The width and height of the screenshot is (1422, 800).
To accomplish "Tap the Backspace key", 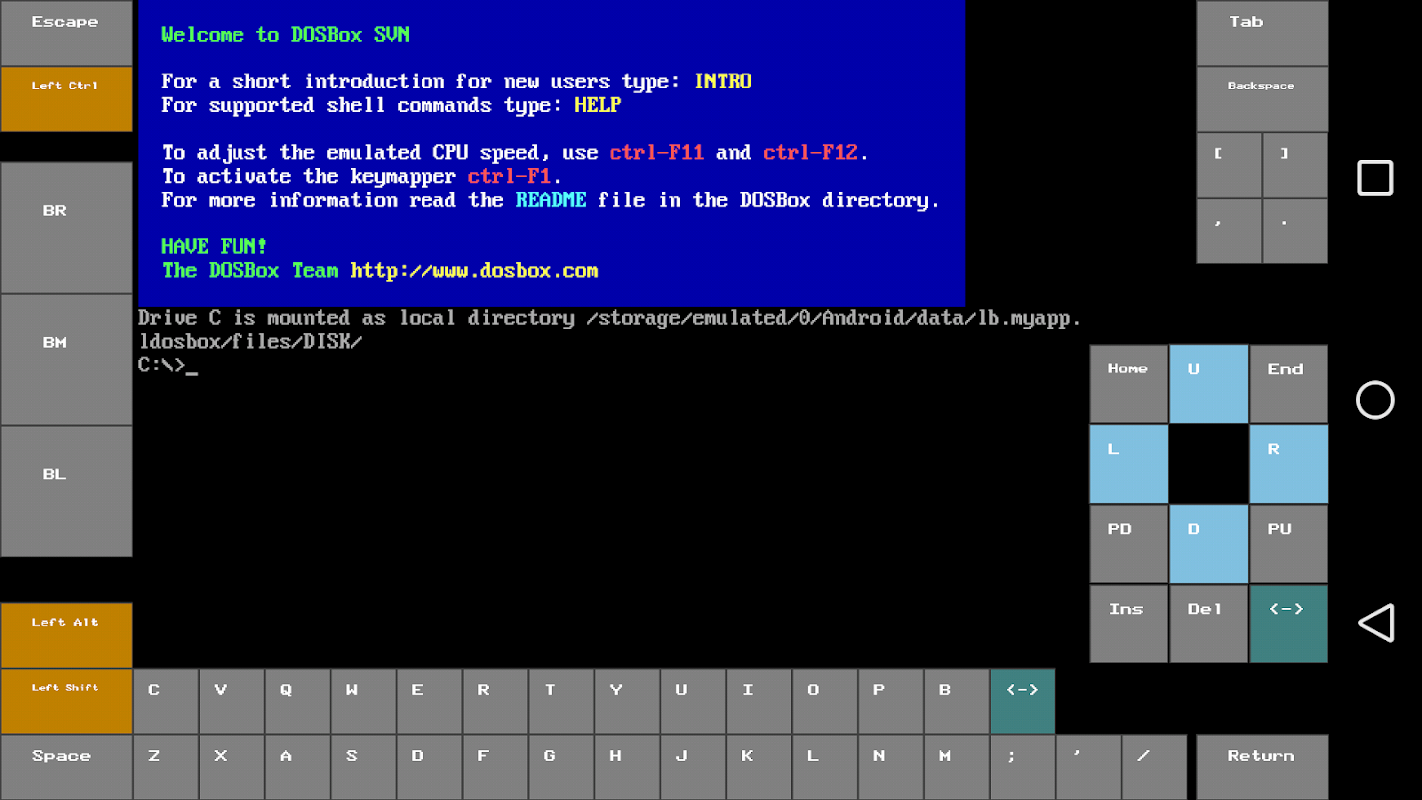I will click(x=1262, y=99).
